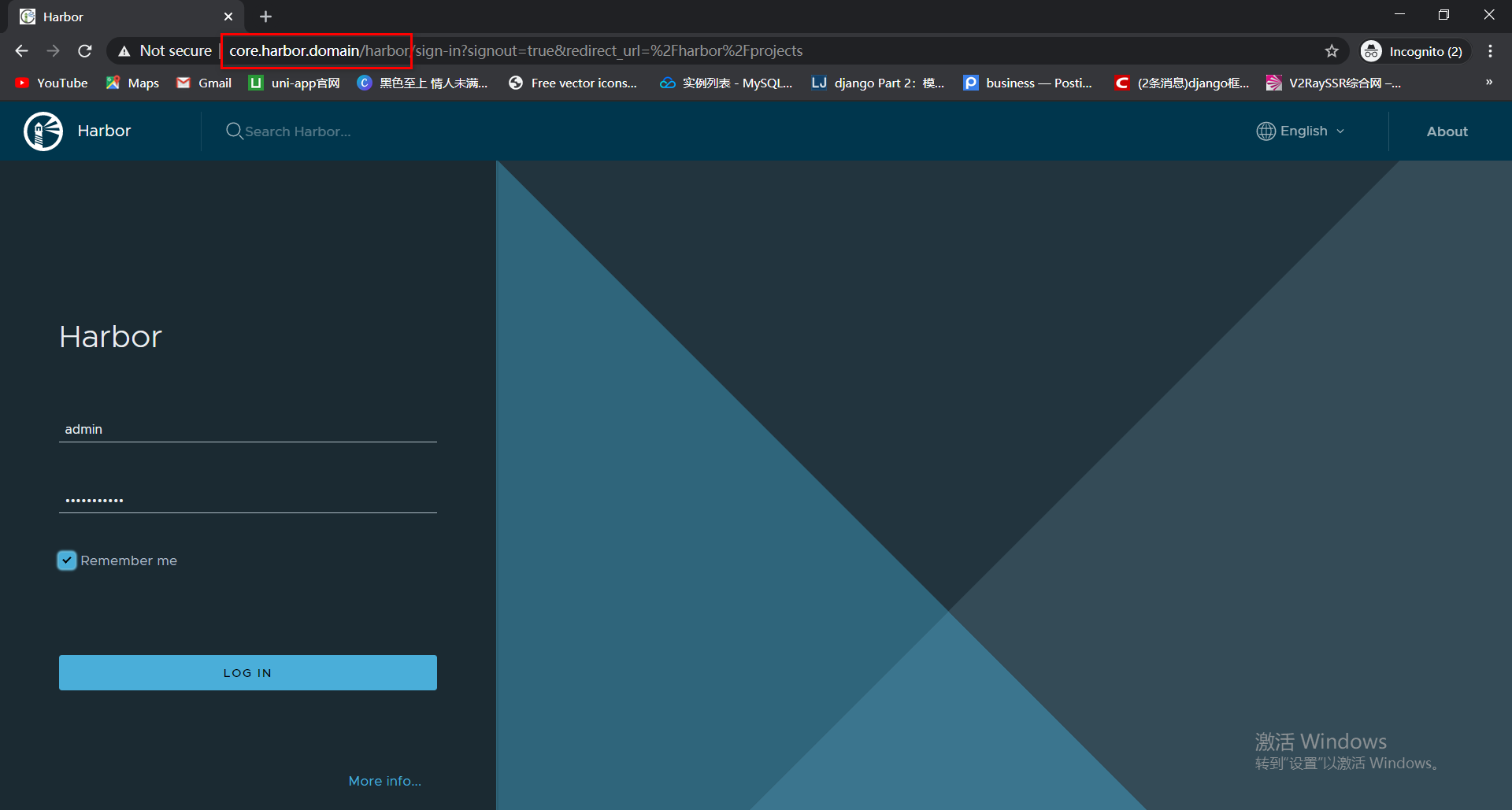The width and height of the screenshot is (1512, 810).
Task: Focus the password field
Action: (x=248, y=500)
